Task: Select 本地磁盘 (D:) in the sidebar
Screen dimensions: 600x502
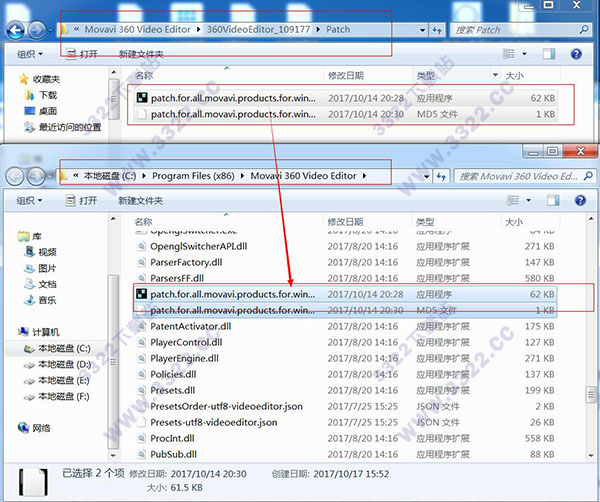Action: (57, 365)
